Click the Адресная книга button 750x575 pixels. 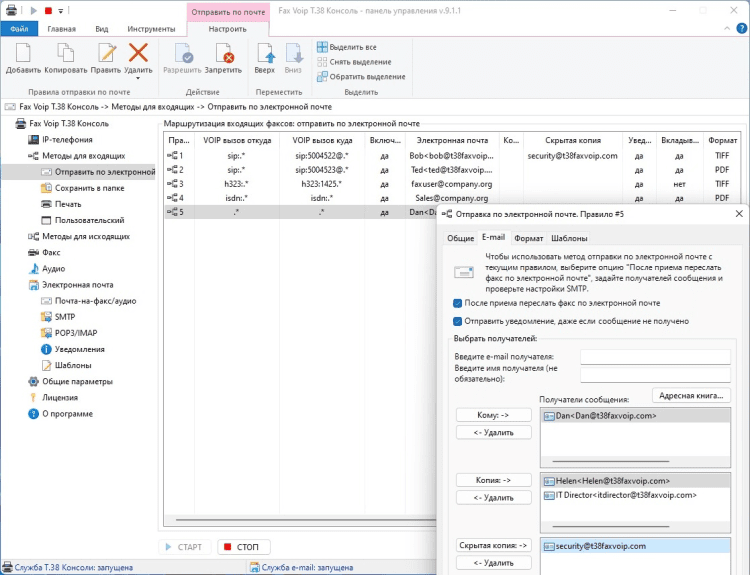coord(691,396)
